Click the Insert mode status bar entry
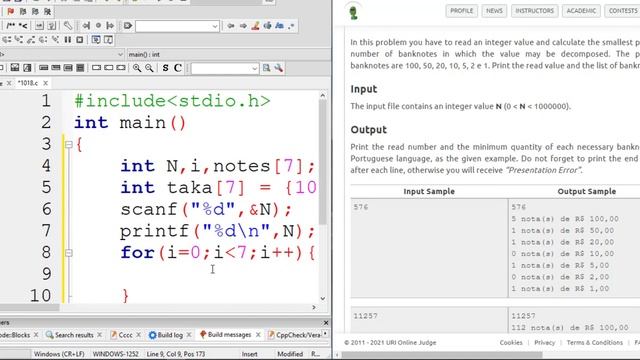The height and width of the screenshot is (360, 640). point(249,354)
